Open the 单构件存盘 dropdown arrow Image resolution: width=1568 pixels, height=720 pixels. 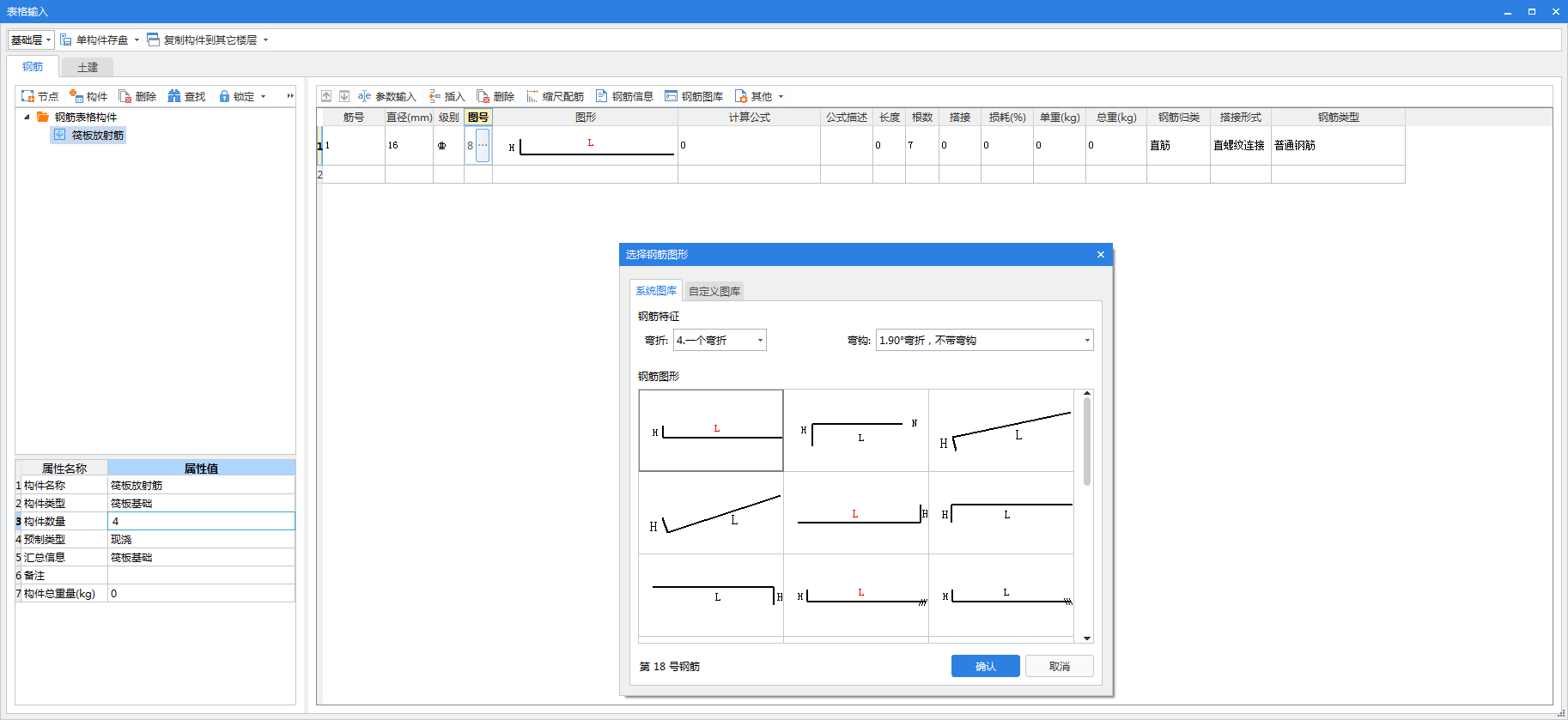(137, 40)
